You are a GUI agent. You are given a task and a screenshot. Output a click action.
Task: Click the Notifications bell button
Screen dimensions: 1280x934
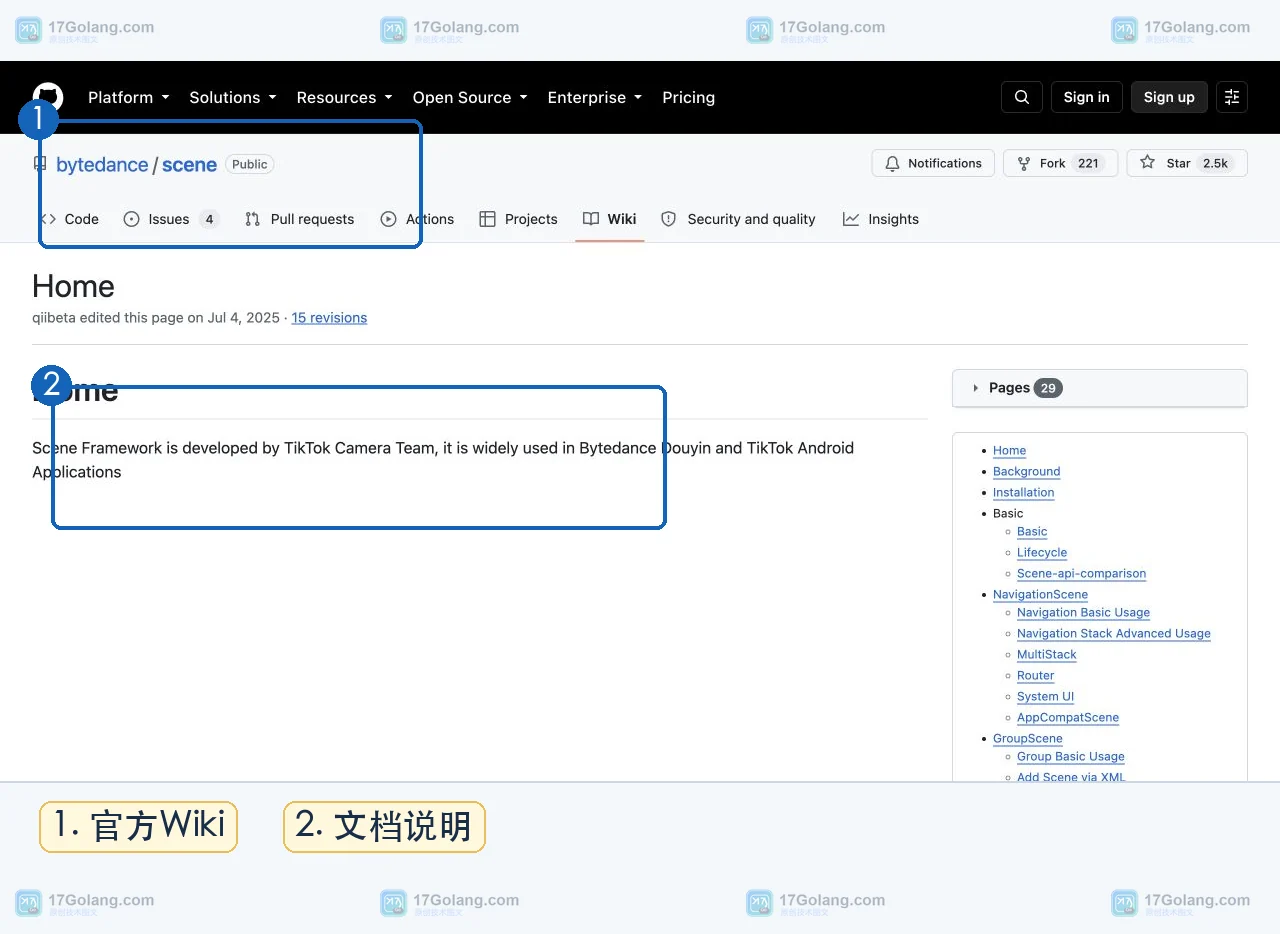click(x=934, y=163)
